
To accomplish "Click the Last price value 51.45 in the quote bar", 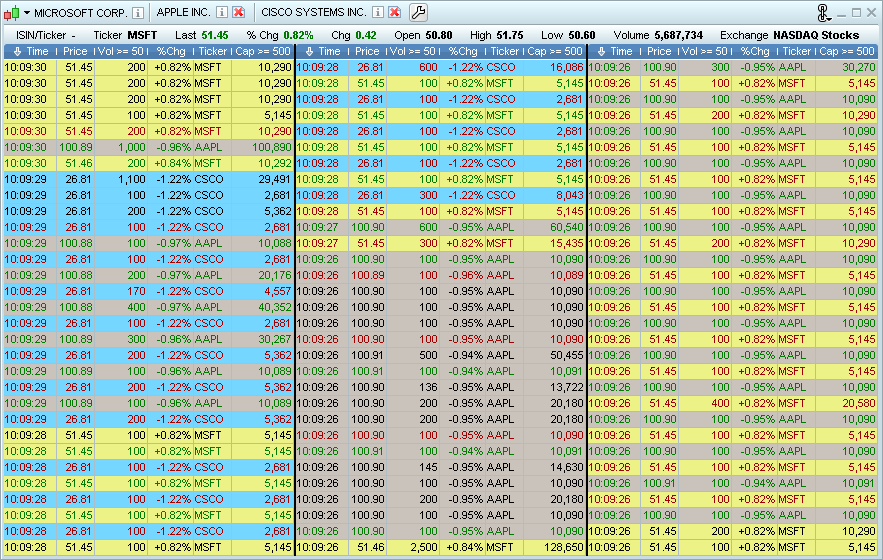I will tap(215, 35).
